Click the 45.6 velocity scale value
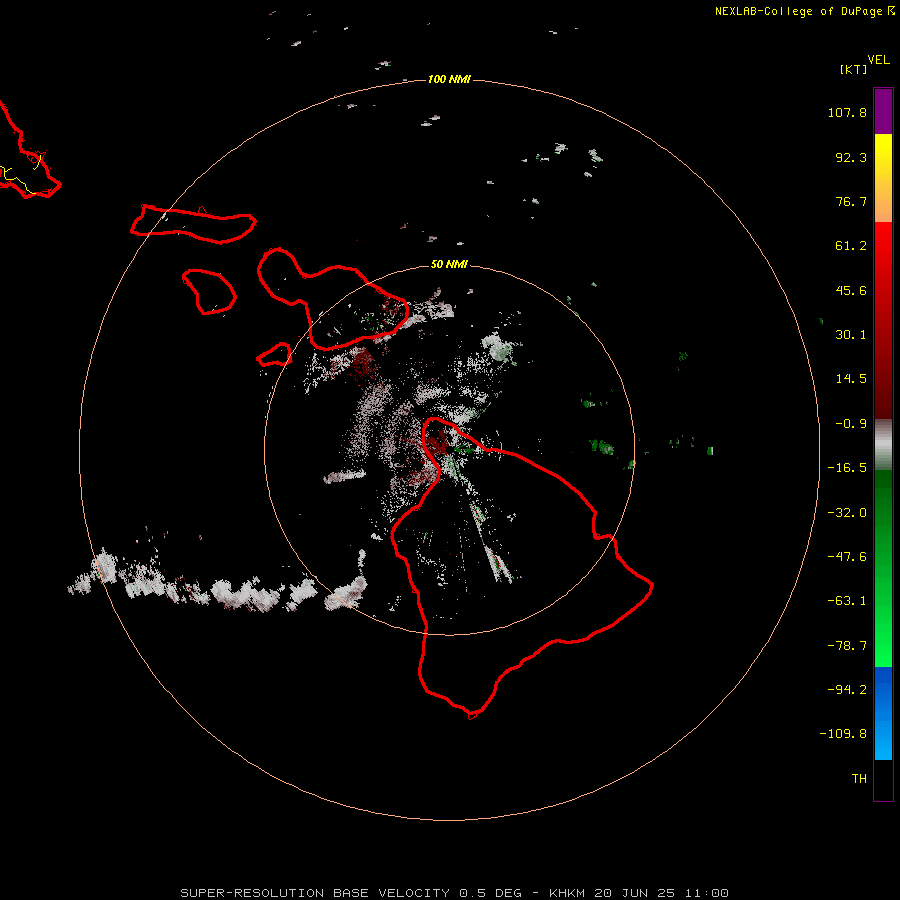This screenshot has height=900, width=900. point(851,290)
